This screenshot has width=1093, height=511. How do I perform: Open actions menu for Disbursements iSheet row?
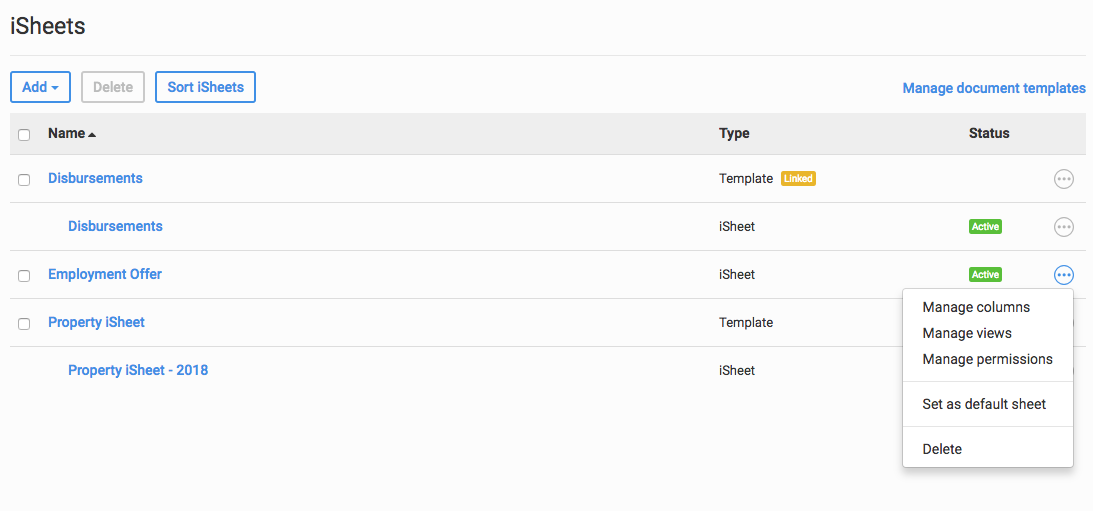coord(1064,227)
